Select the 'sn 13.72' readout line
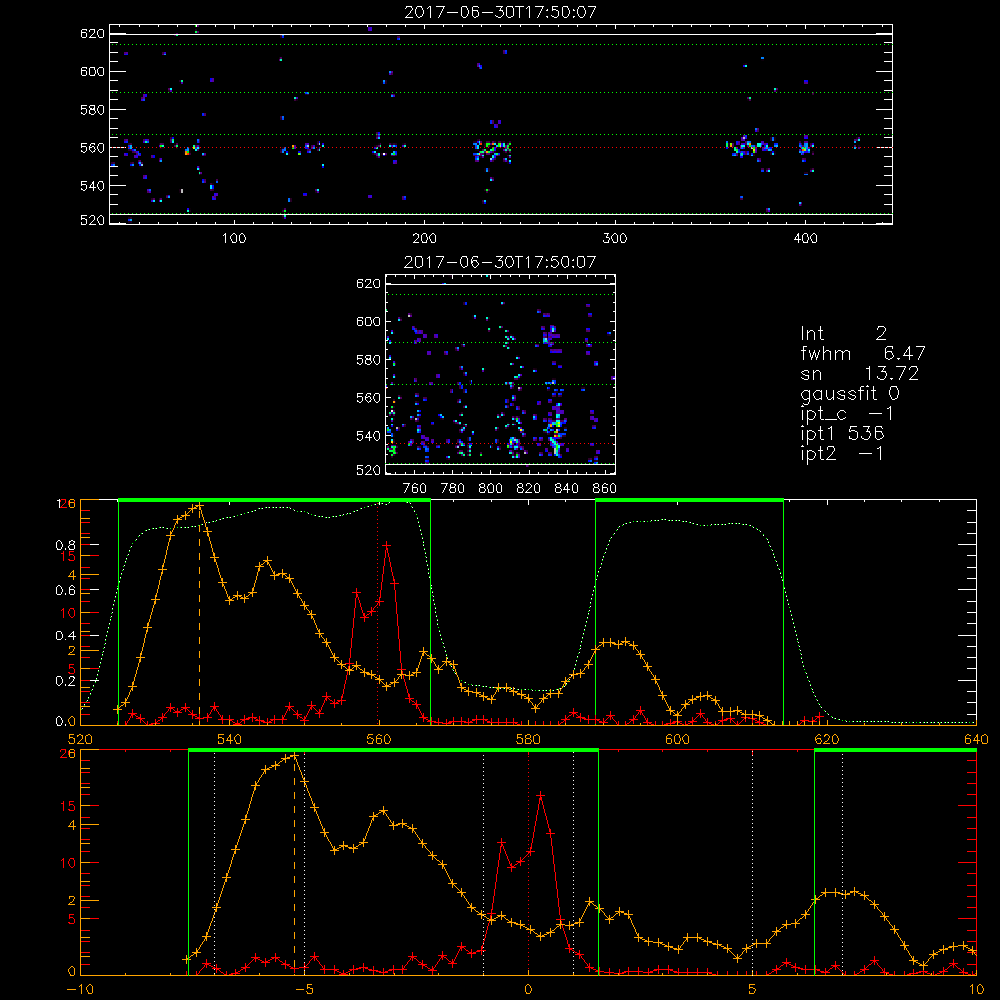 point(859,373)
